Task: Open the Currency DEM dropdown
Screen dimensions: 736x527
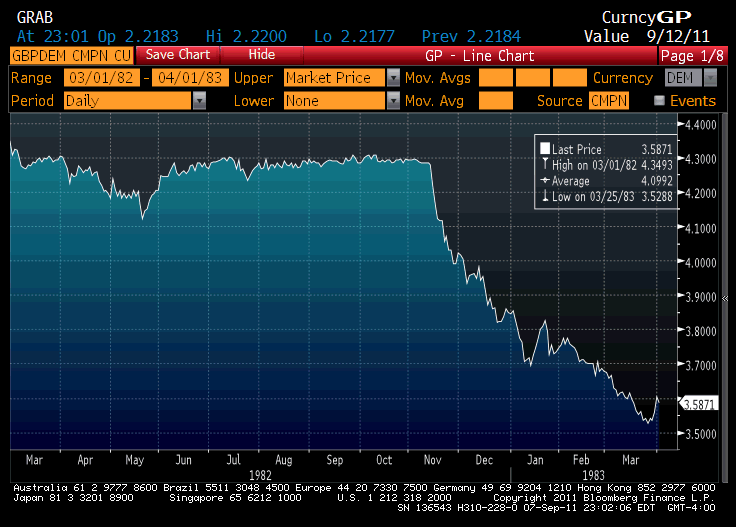Action: point(710,77)
